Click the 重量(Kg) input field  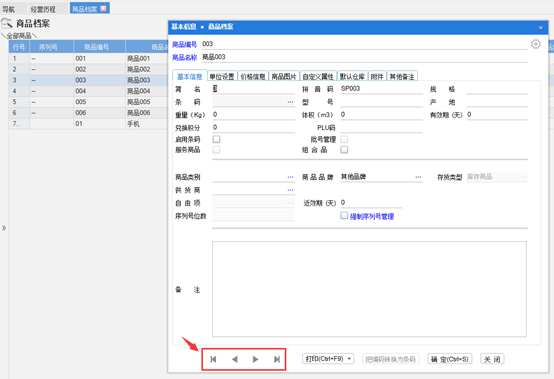click(253, 115)
